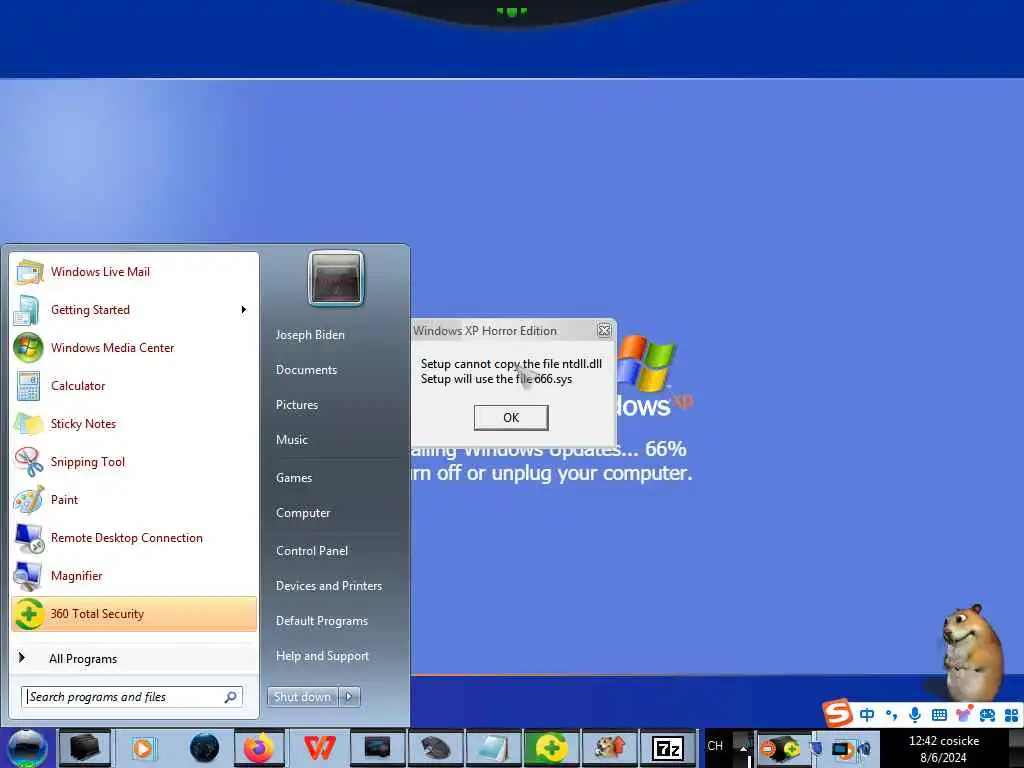
Task: Click the user account picture
Action: 336,278
